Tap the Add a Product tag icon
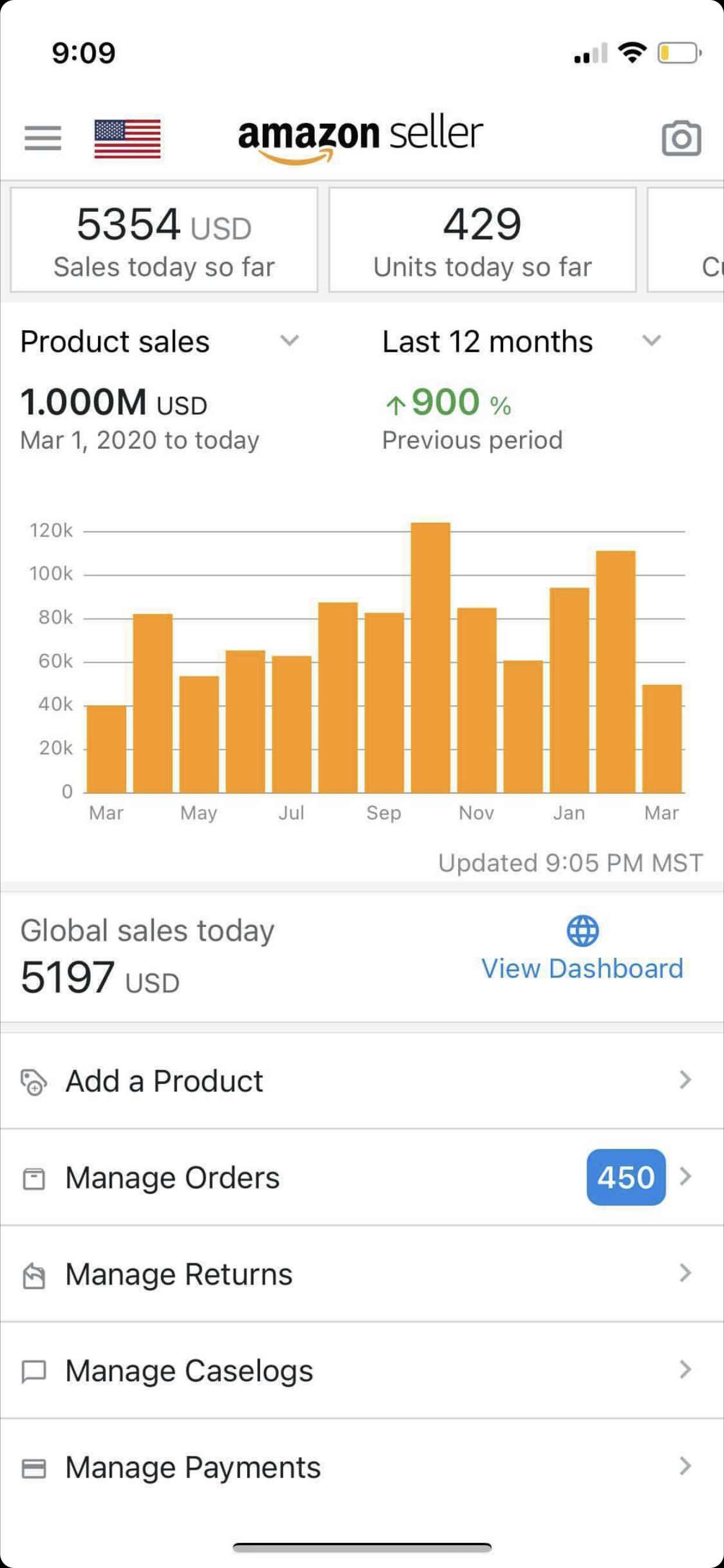724x1568 pixels. (33, 1082)
